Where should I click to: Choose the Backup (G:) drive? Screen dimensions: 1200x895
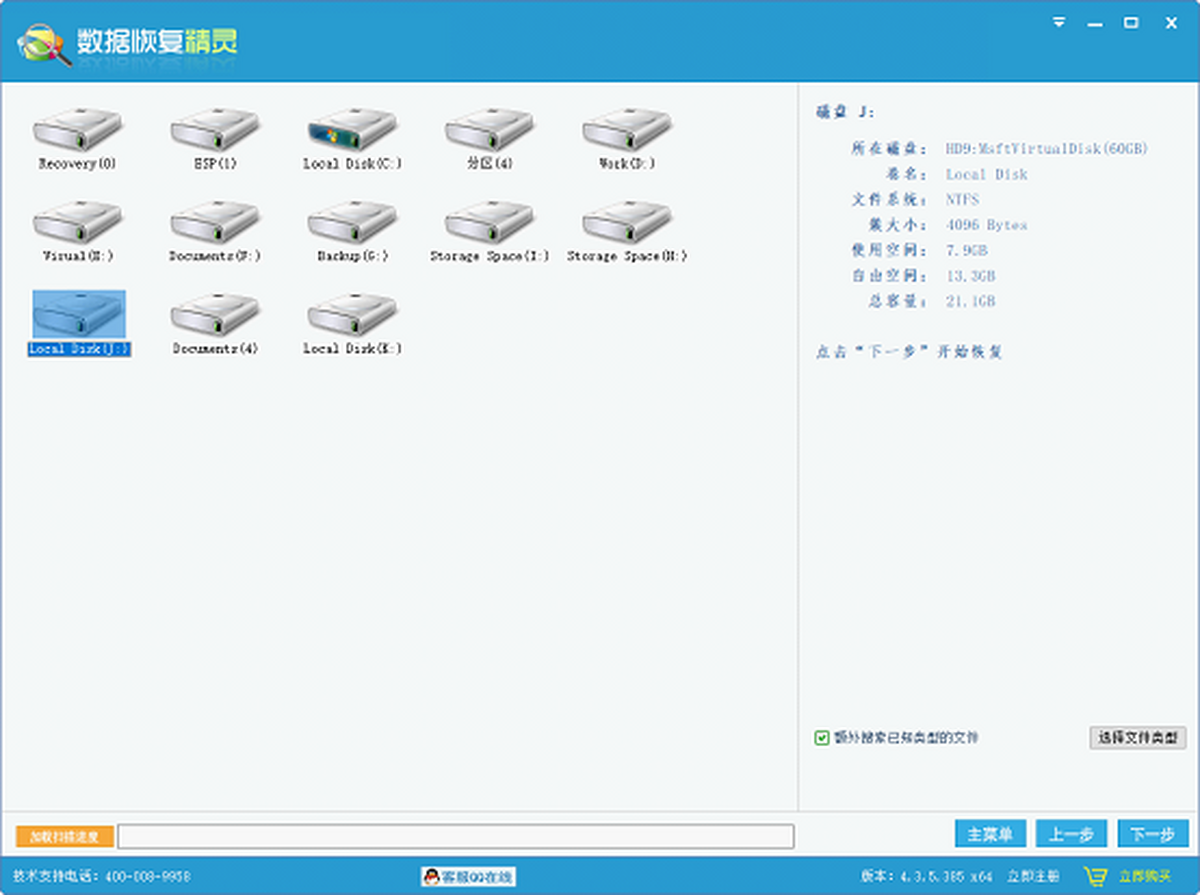click(352, 224)
